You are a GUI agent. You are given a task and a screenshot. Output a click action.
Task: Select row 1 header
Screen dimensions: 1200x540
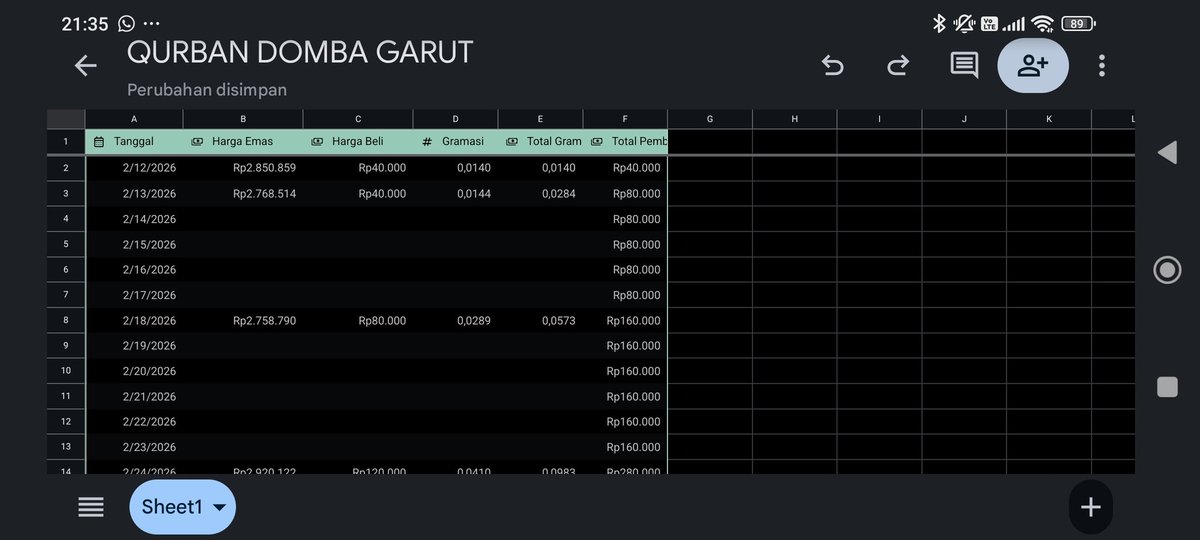(66, 142)
